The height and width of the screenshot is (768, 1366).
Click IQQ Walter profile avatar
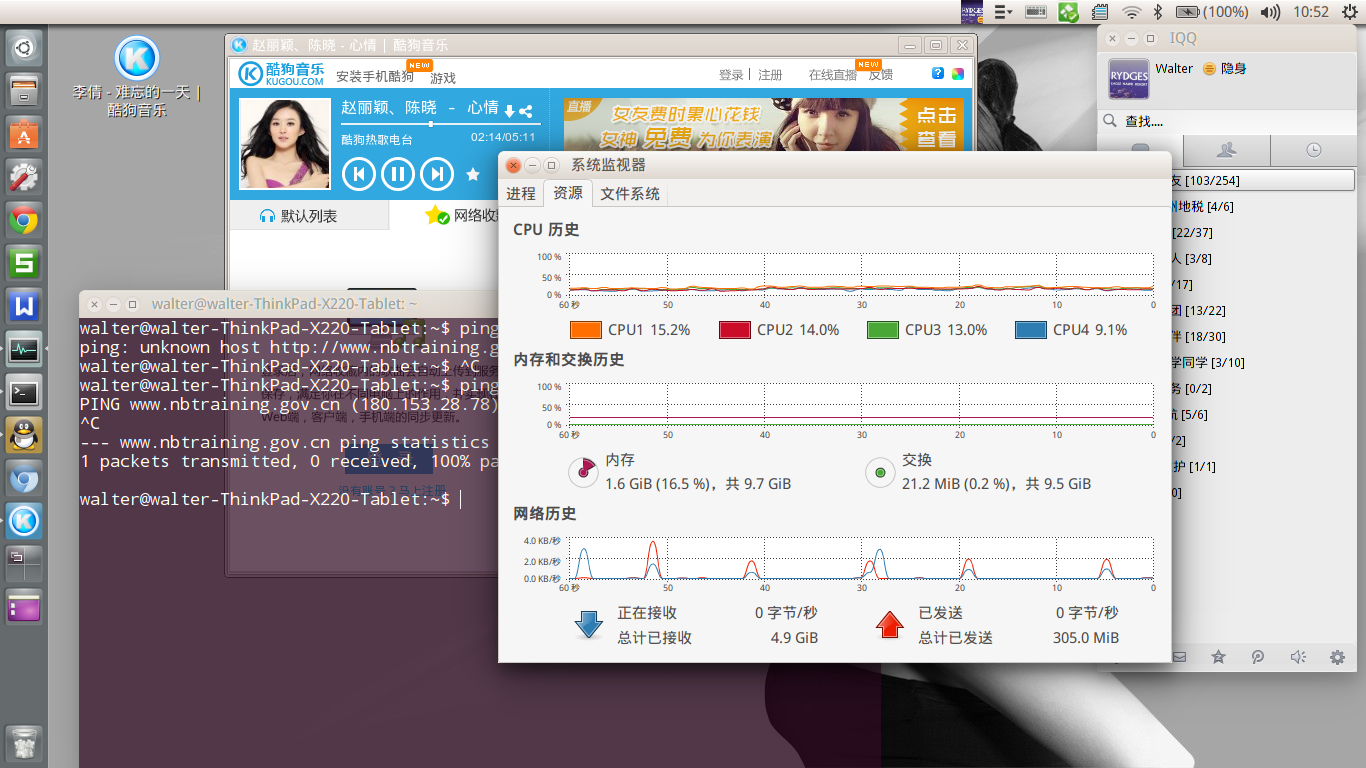click(x=1129, y=79)
